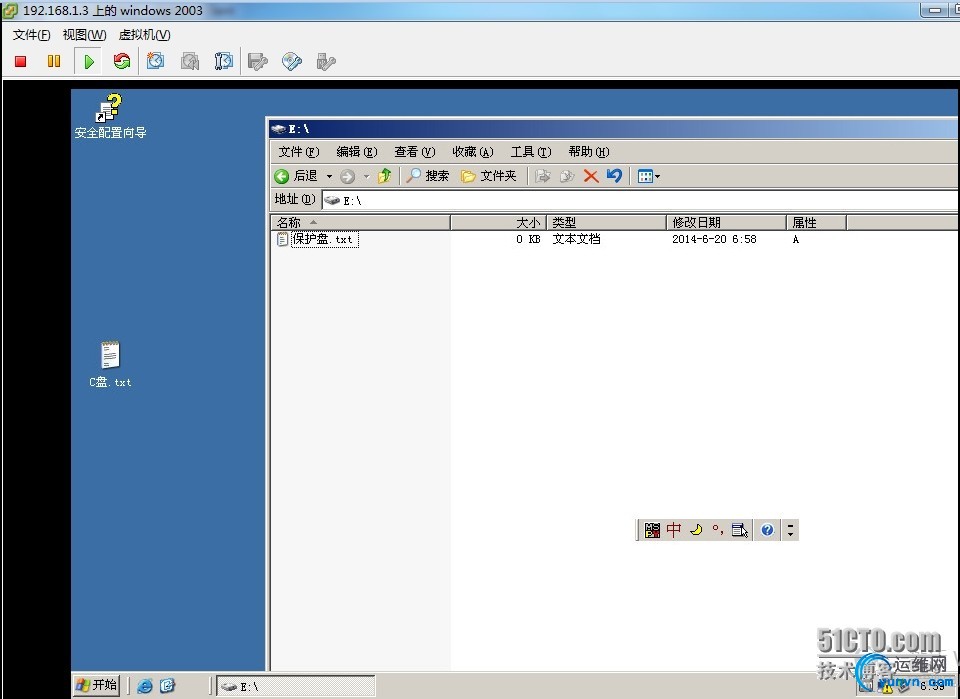Click into the address bar showing E:\

coord(640,200)
